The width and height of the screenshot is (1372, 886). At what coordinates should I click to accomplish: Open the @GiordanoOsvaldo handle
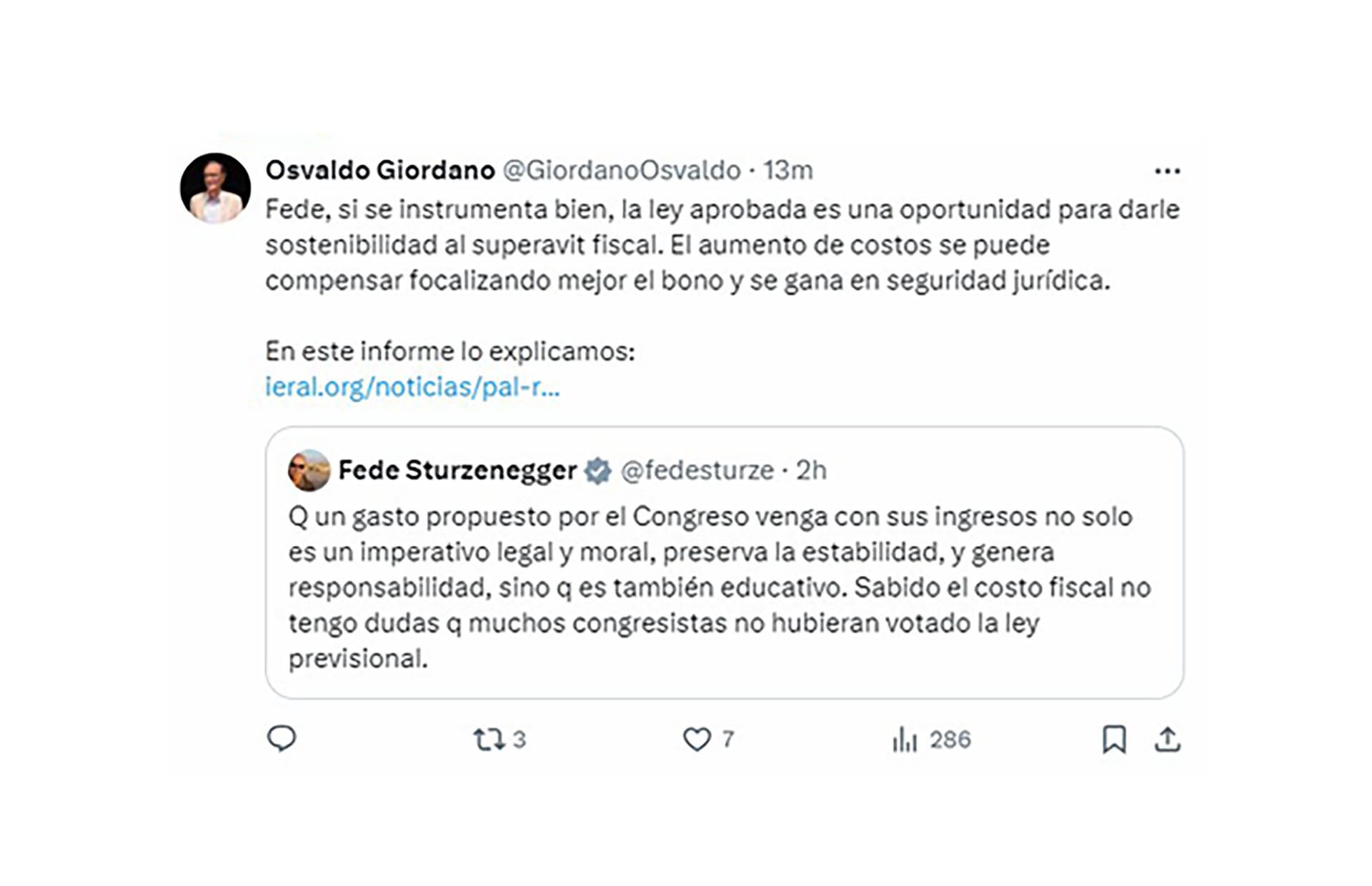coord(622,170)
